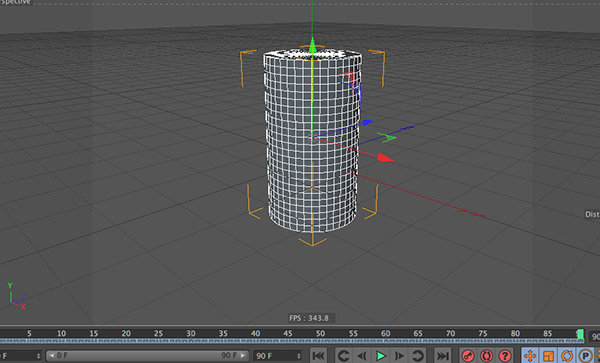Click frame 70 on the timeline ruler
The image size is (600, 363).
tap(450, 333)
